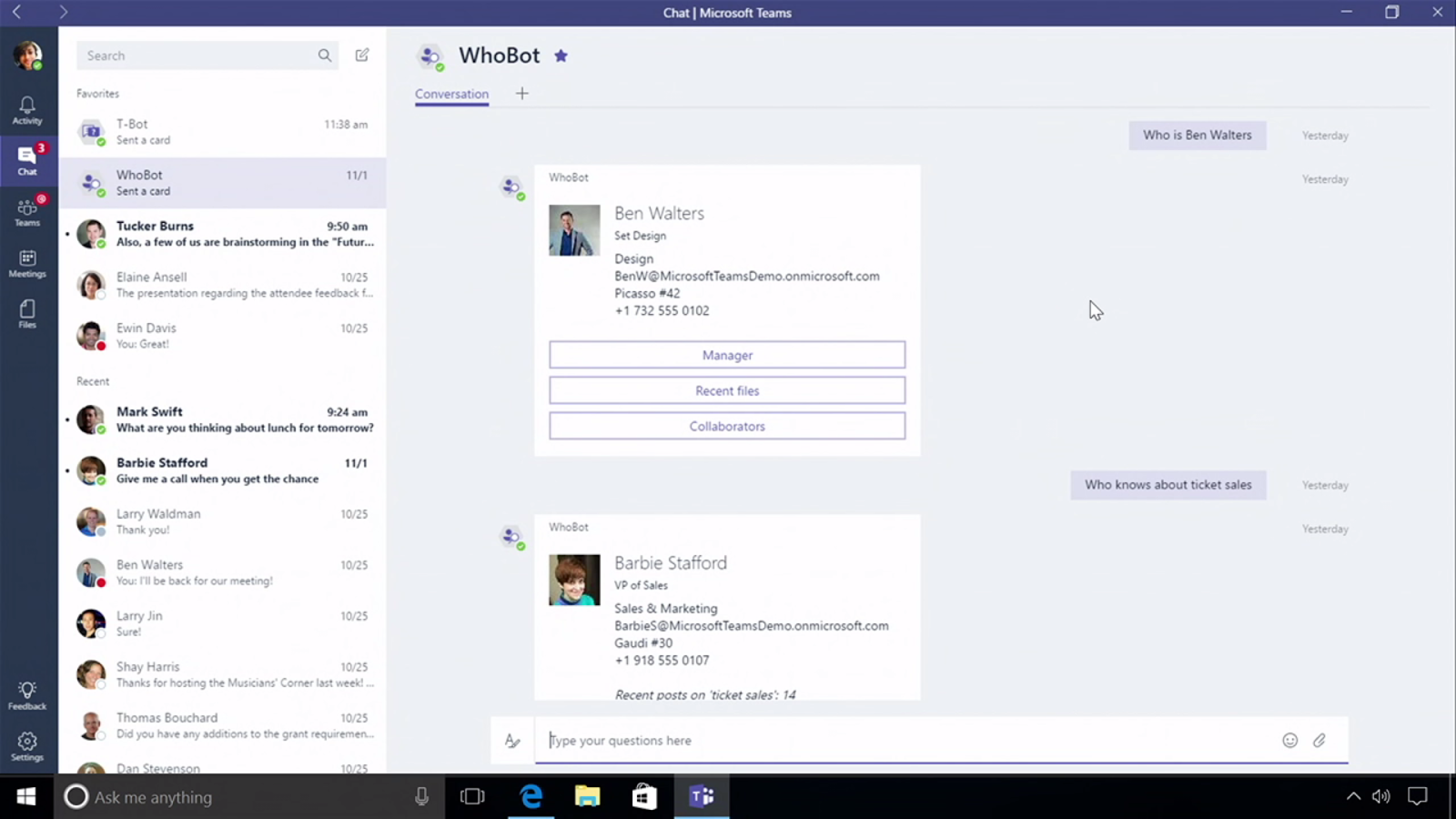Screen dimensions: 1456x819
Task: Click phone number +1 732 555 0102
Action: pyautogui.click(x=662, y=310)
